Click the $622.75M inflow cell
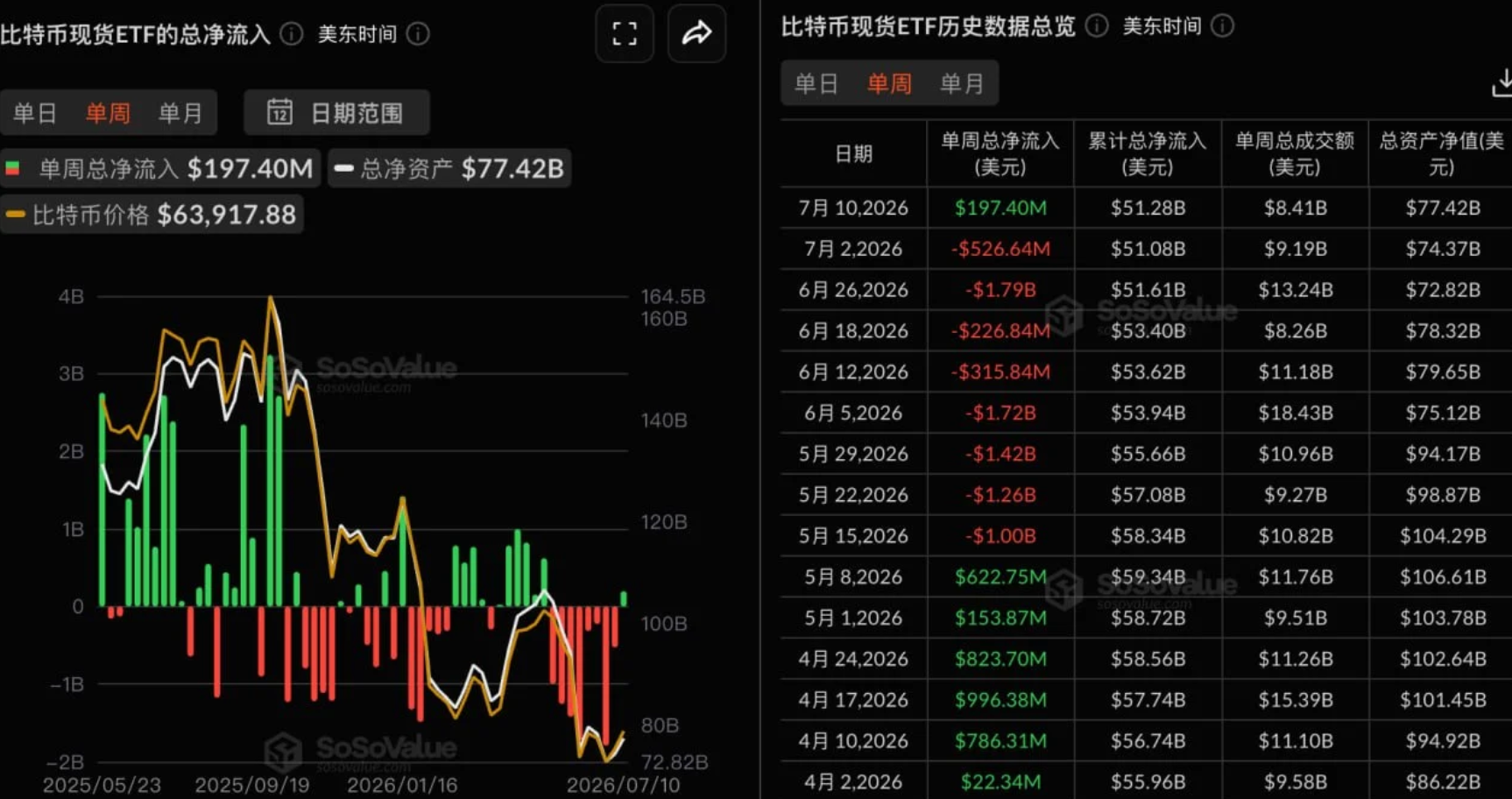This screenshot has height=799, width=1512. click(1000, 576)
